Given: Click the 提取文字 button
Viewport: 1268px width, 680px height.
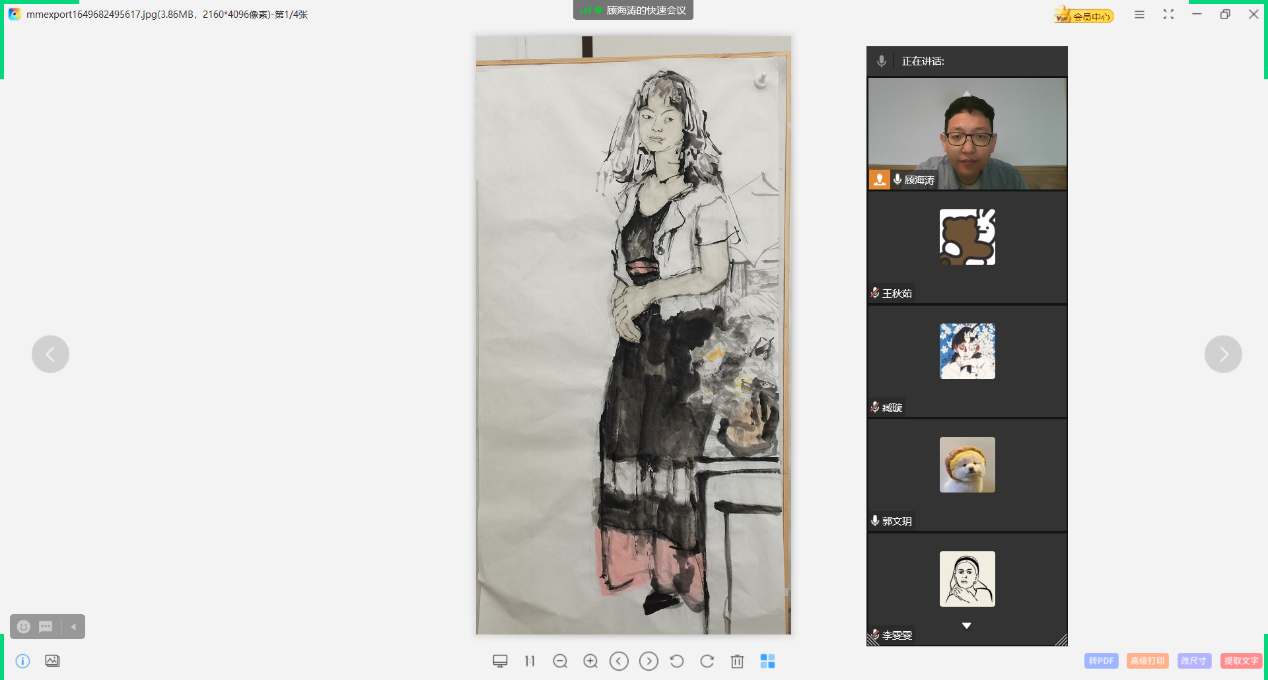Looking at the screenshot, I should click(1241, 661).
